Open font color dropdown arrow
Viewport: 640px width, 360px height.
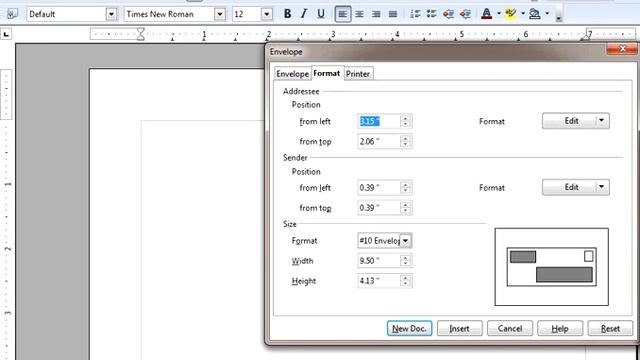(499, 14)
